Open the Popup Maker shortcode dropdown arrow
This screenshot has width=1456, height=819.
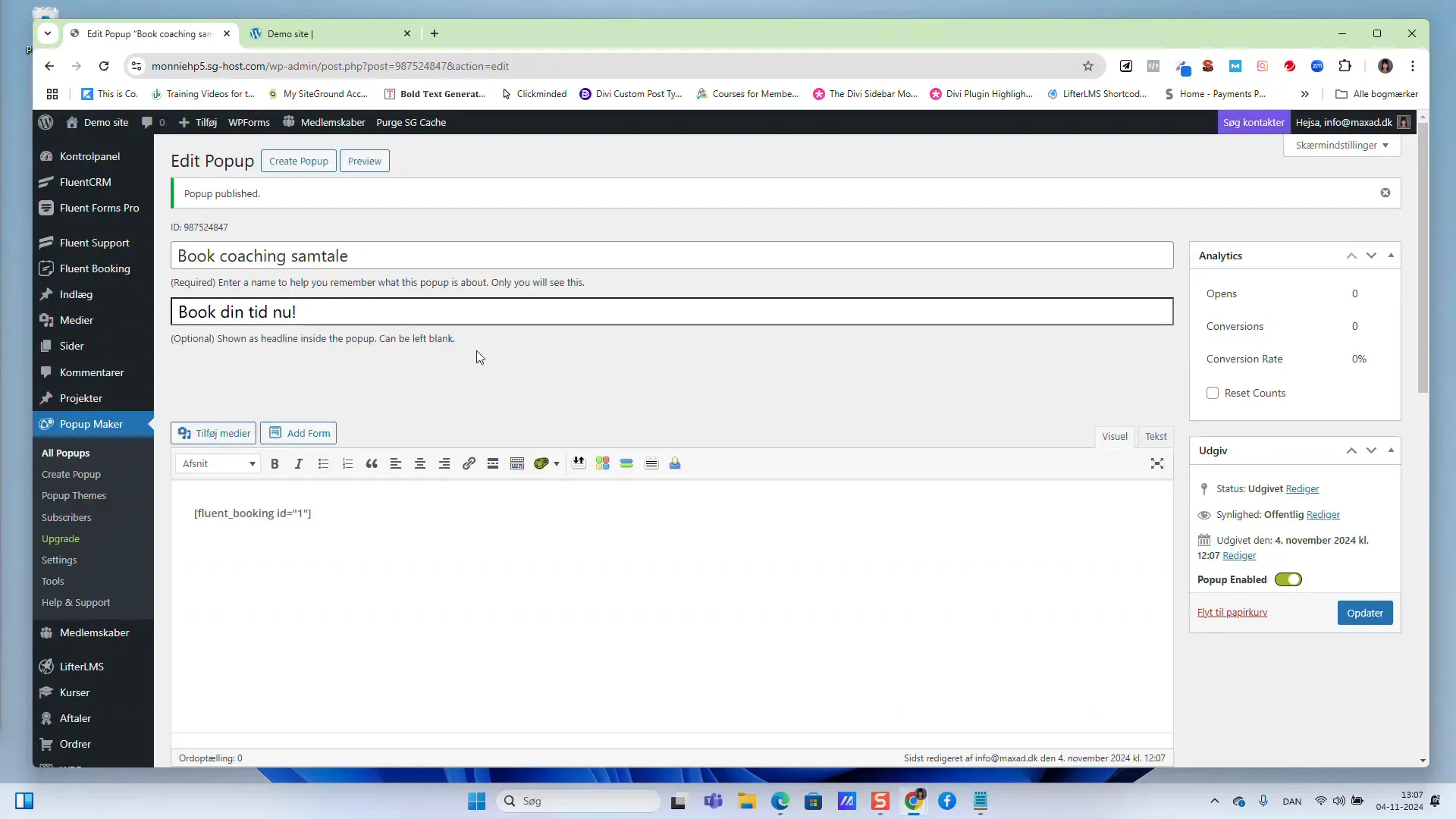click(557, 463)
